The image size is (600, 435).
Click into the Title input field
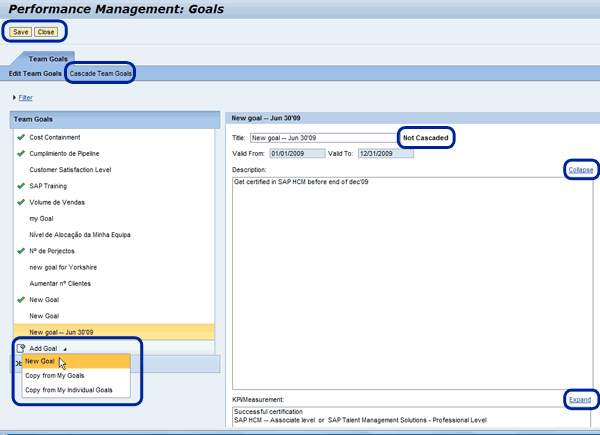[320, 138]
